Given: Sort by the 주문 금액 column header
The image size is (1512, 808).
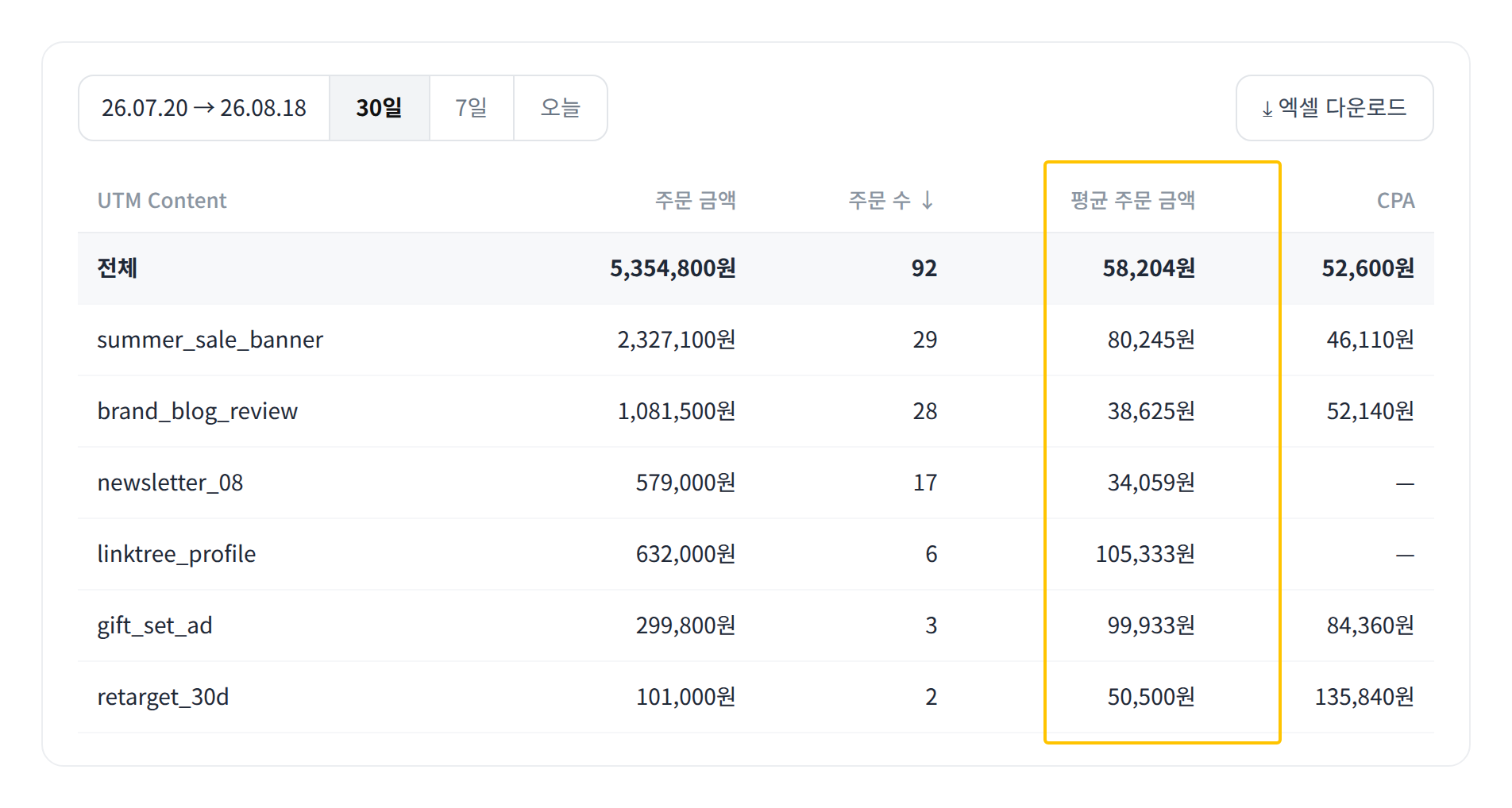Looking at the screenshot, I should (696, 200).
